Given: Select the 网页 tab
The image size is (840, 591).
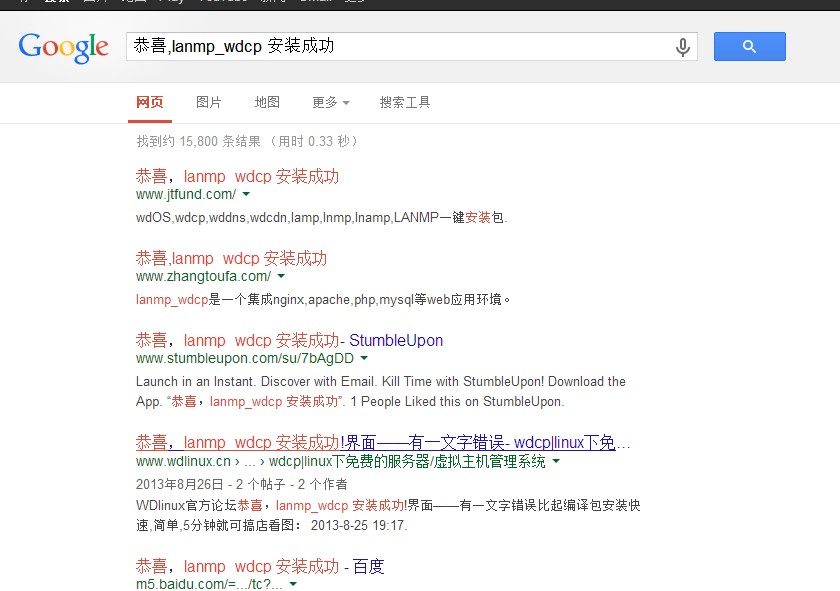Looking at the screenshot, I should point(150,103).
